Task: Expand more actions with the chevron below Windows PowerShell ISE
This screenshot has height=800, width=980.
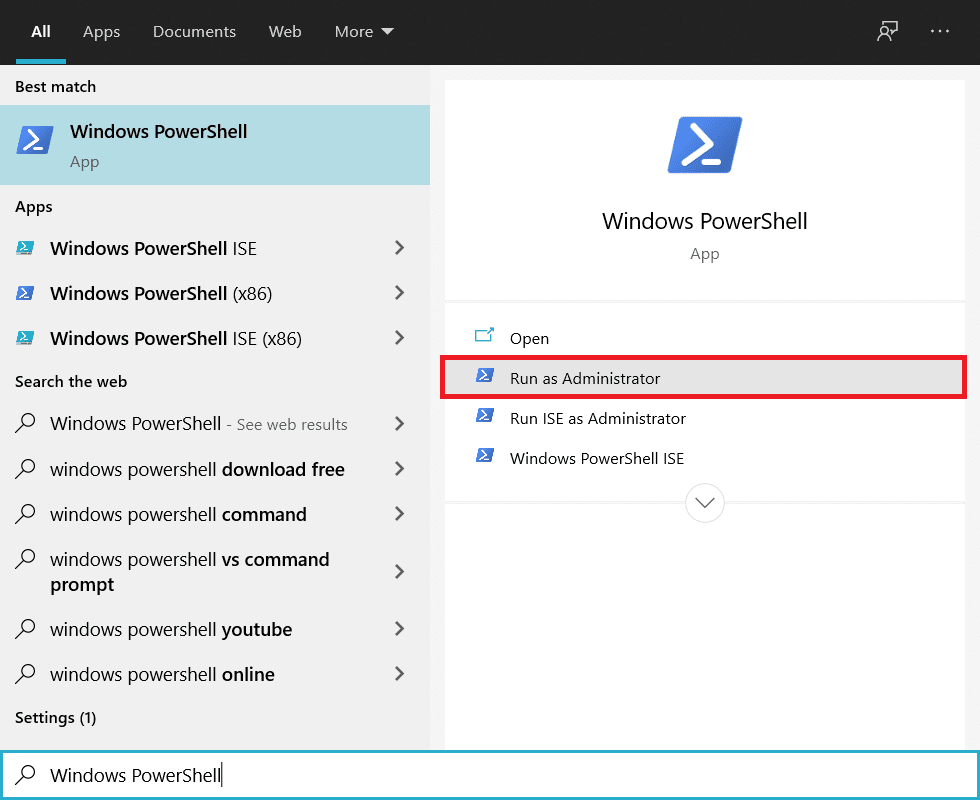Action: [704, 503]
